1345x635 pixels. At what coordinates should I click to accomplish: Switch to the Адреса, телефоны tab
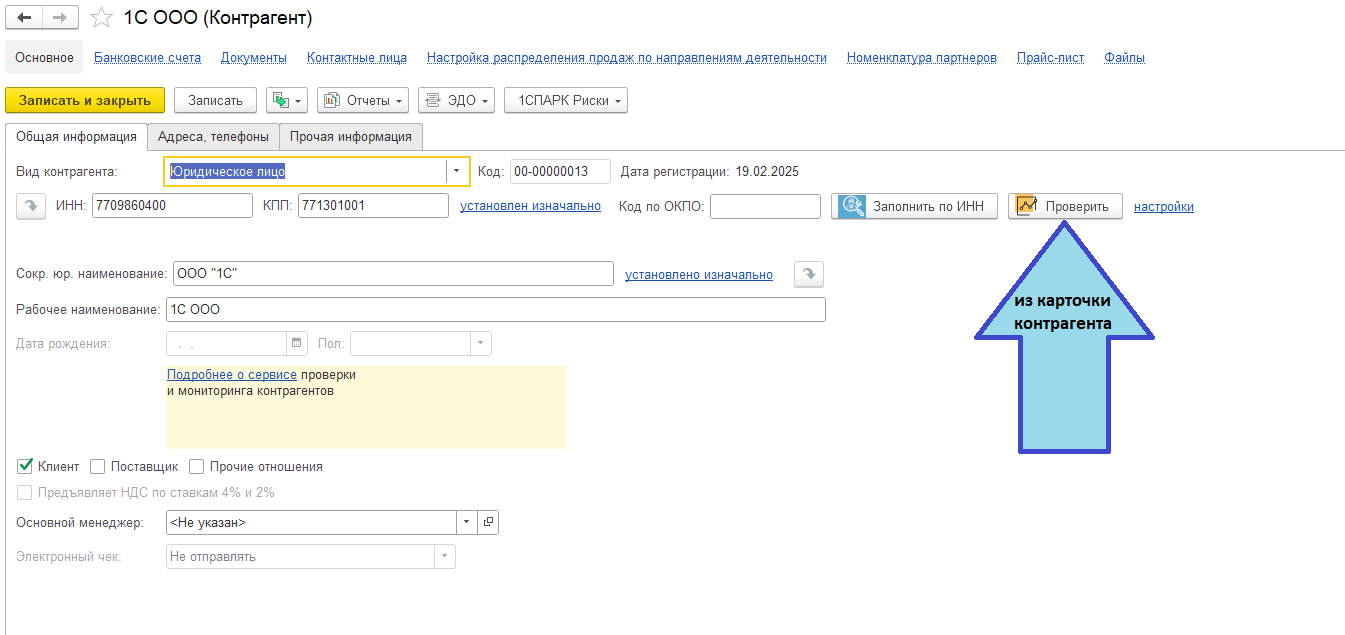click(213, 137)
